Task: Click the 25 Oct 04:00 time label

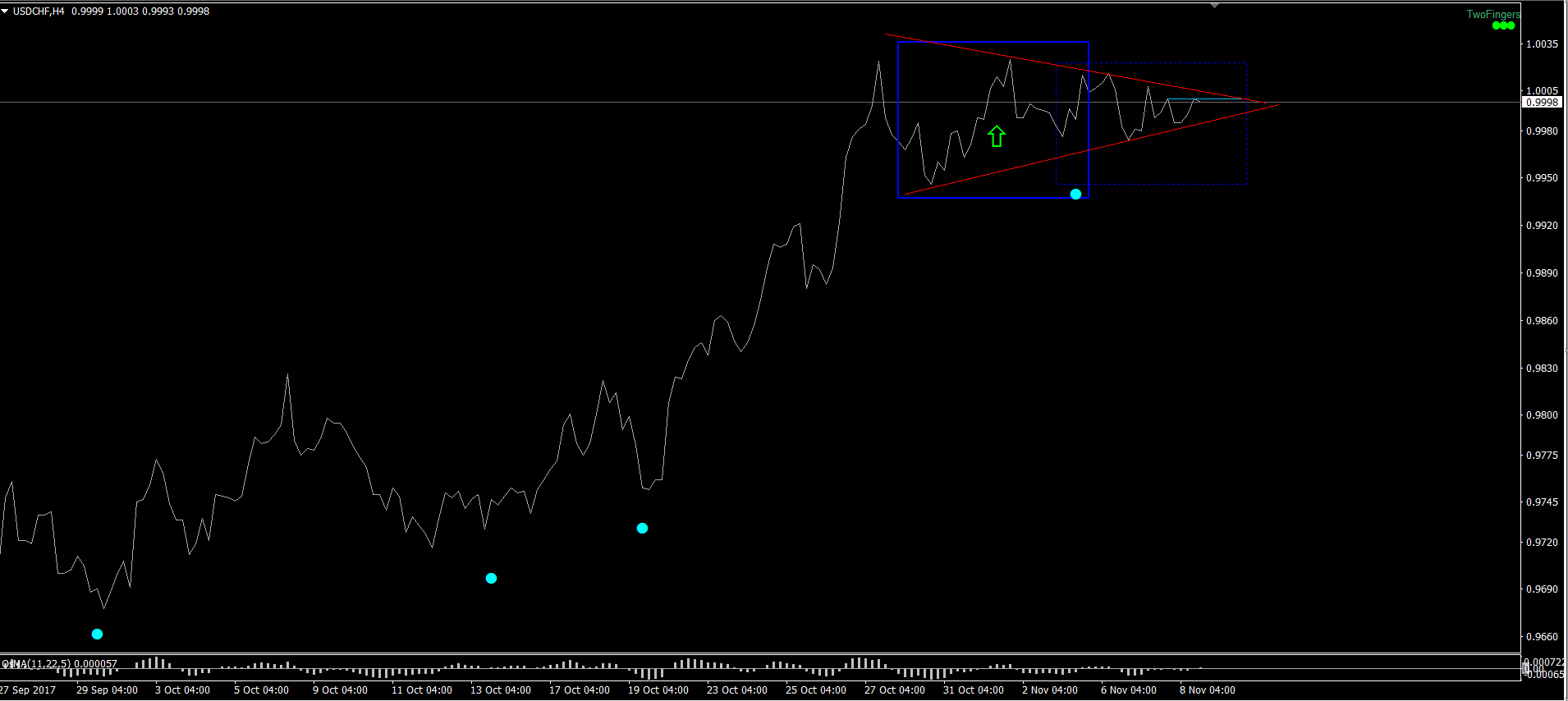Action: pos(816,690)
